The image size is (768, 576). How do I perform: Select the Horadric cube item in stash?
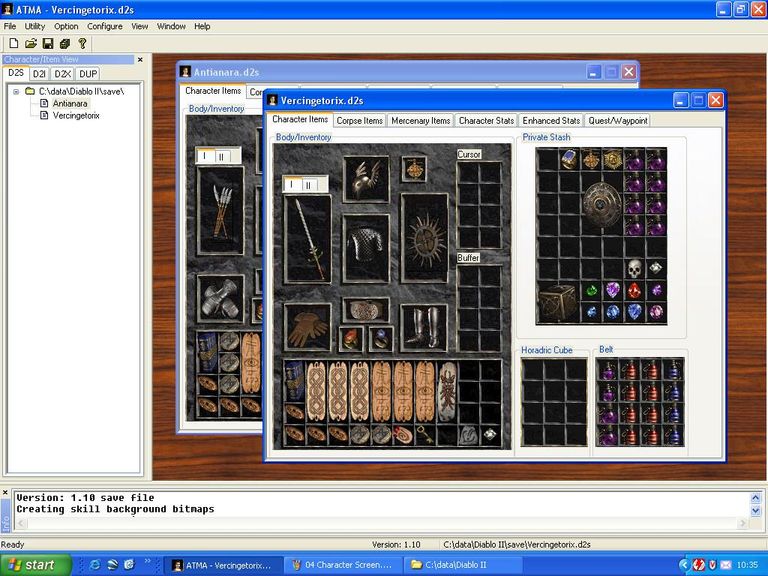point(559,303)
